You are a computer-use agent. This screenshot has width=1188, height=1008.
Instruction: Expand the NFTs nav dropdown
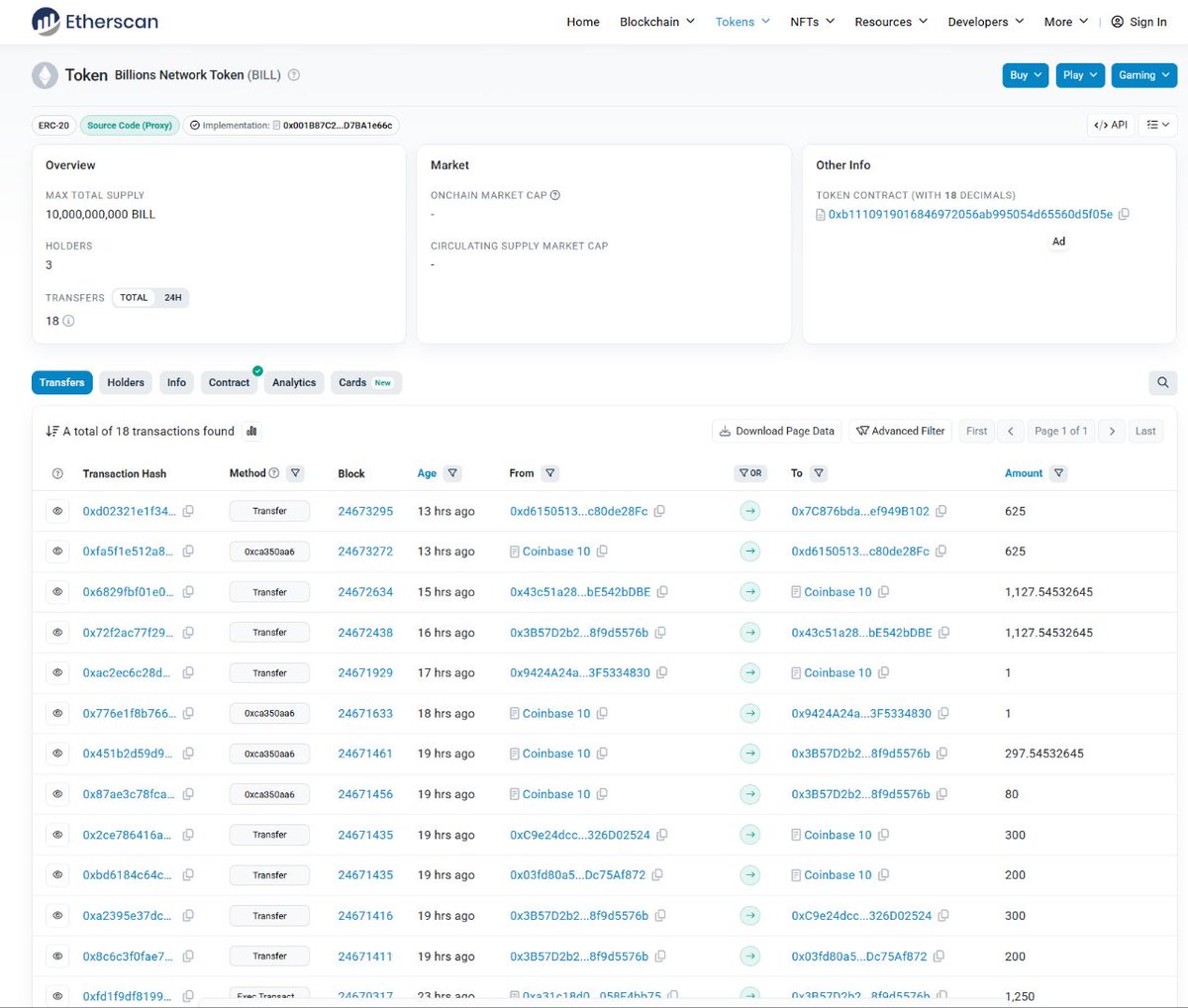click(x=813, y=22)
